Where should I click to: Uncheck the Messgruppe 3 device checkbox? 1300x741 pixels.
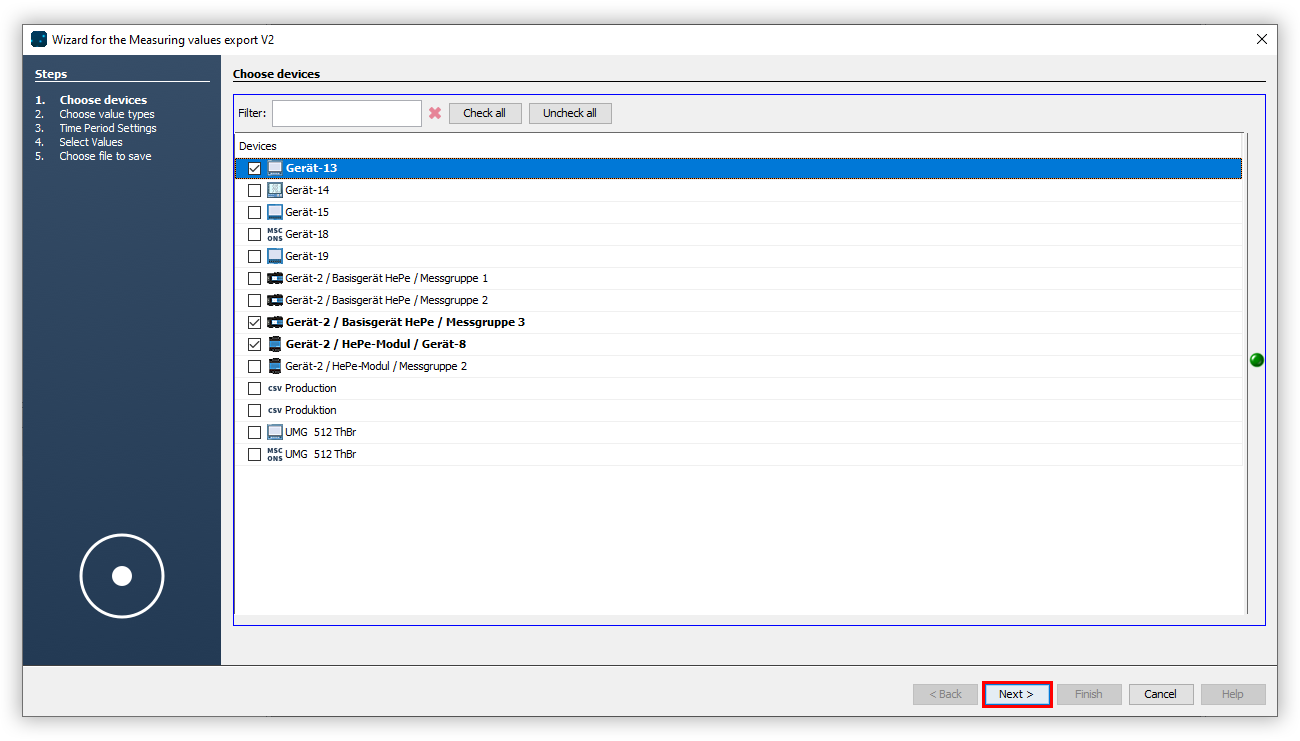pyautogui.click(x=254, y=322)
